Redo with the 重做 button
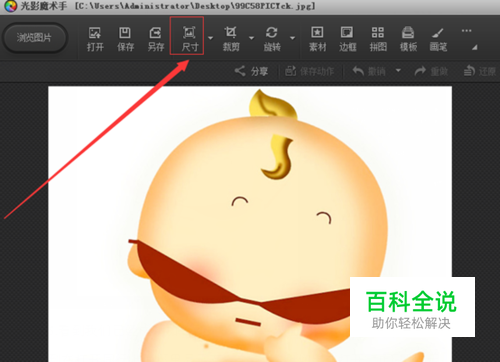Viewport: 500px width, 362px height. pyautogui.click(x=431, y=71)
